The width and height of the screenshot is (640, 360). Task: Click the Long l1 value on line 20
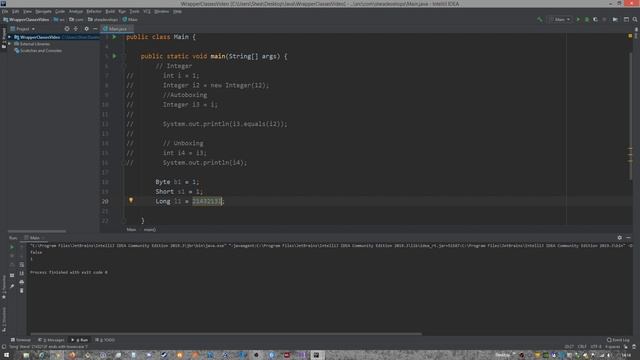pyautogui.click(x=207, y=201)
